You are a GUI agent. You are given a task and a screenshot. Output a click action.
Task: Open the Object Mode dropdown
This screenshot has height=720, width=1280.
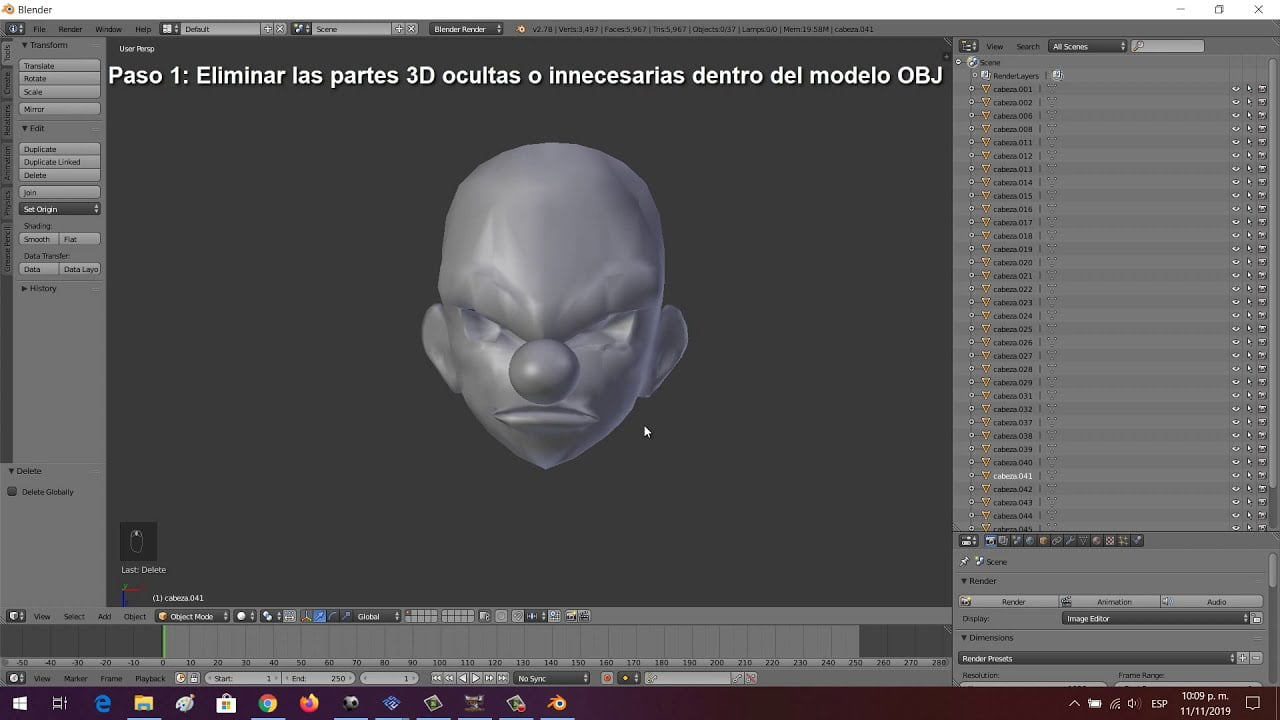pyautogui.click(x=193, y=616)
